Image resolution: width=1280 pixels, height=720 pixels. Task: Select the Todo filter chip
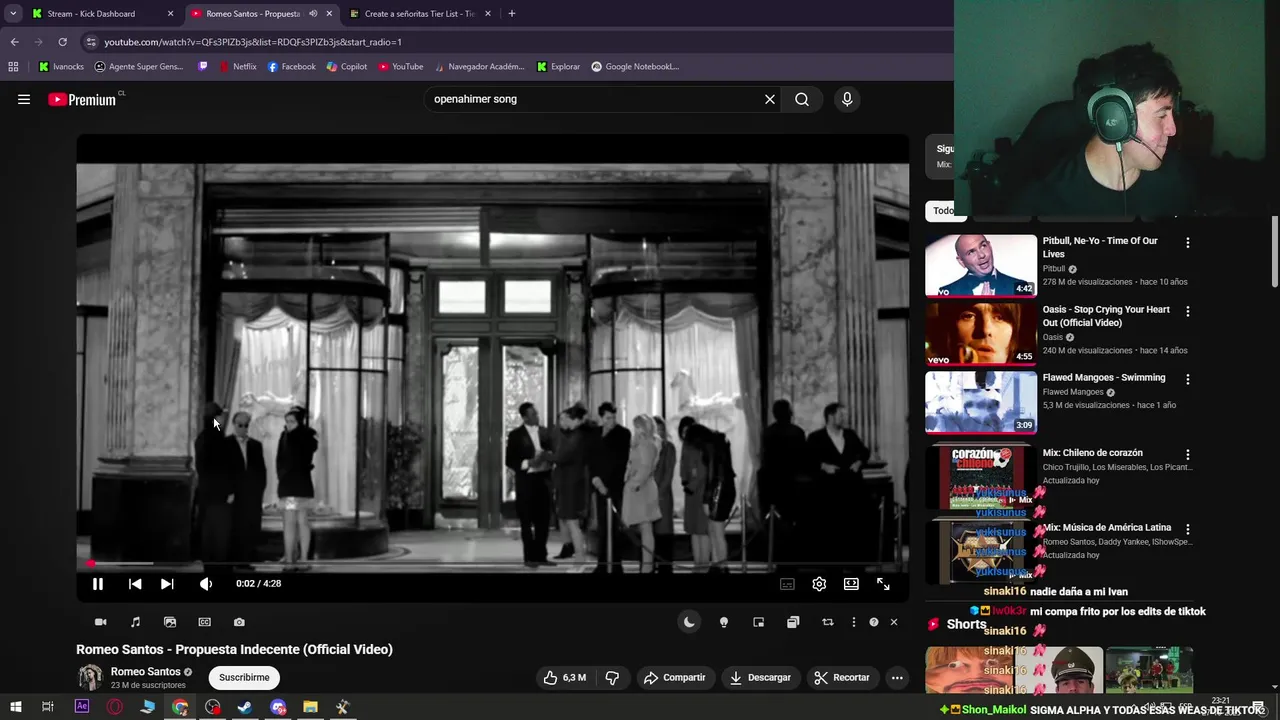pyautogui.click(x=942, y=210)
